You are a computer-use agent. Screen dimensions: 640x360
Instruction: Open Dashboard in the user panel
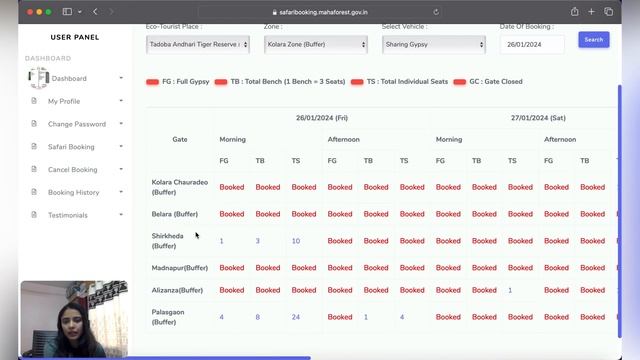[x=69, y=78]
